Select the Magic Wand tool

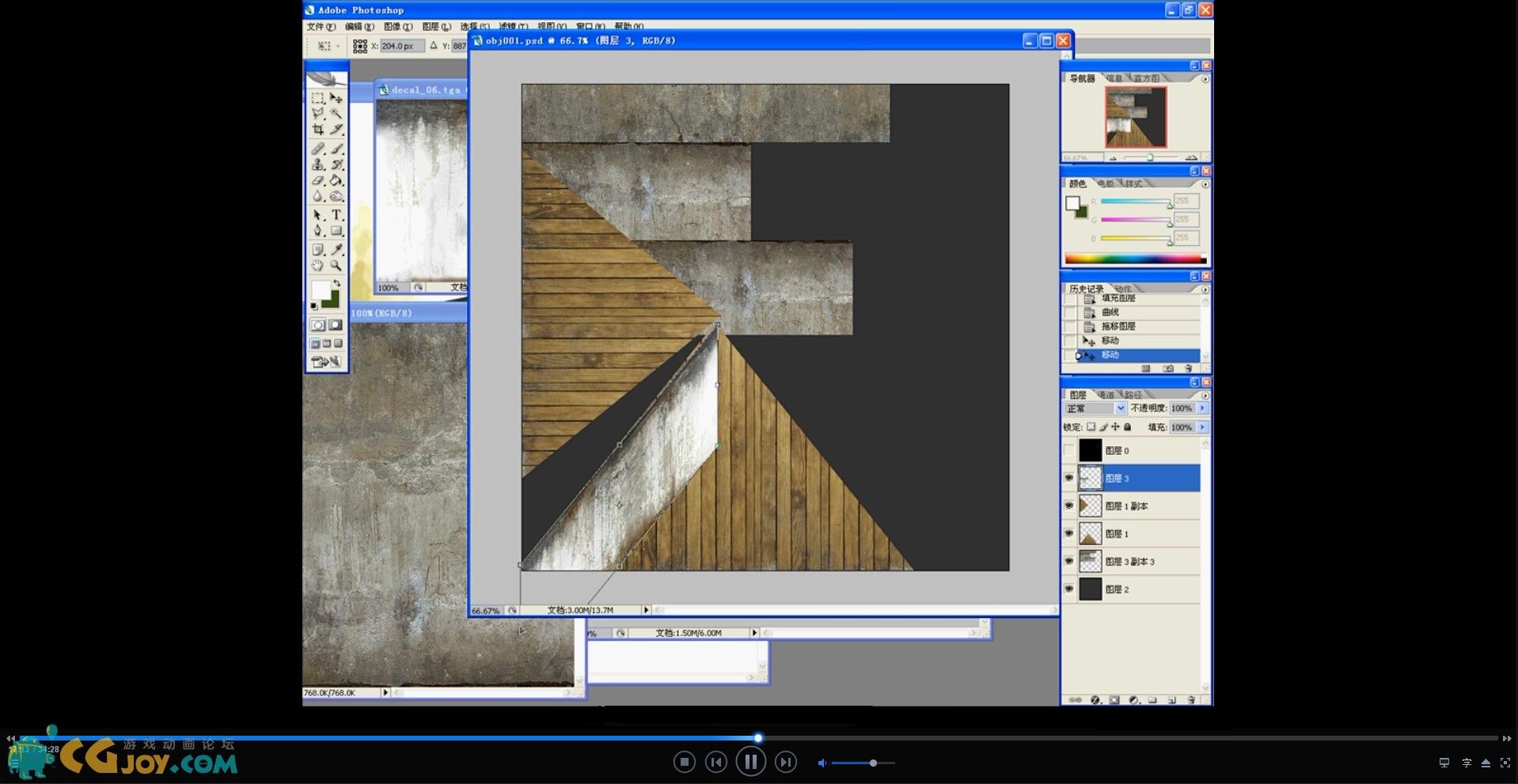click(336, 114)
